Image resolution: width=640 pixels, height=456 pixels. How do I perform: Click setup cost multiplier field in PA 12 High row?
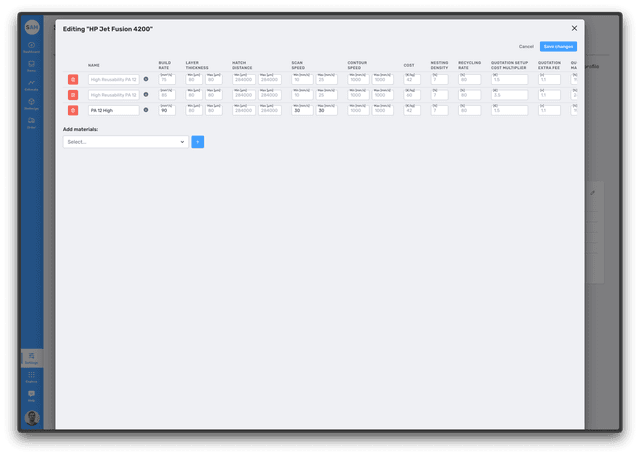(x=509, y=110)
